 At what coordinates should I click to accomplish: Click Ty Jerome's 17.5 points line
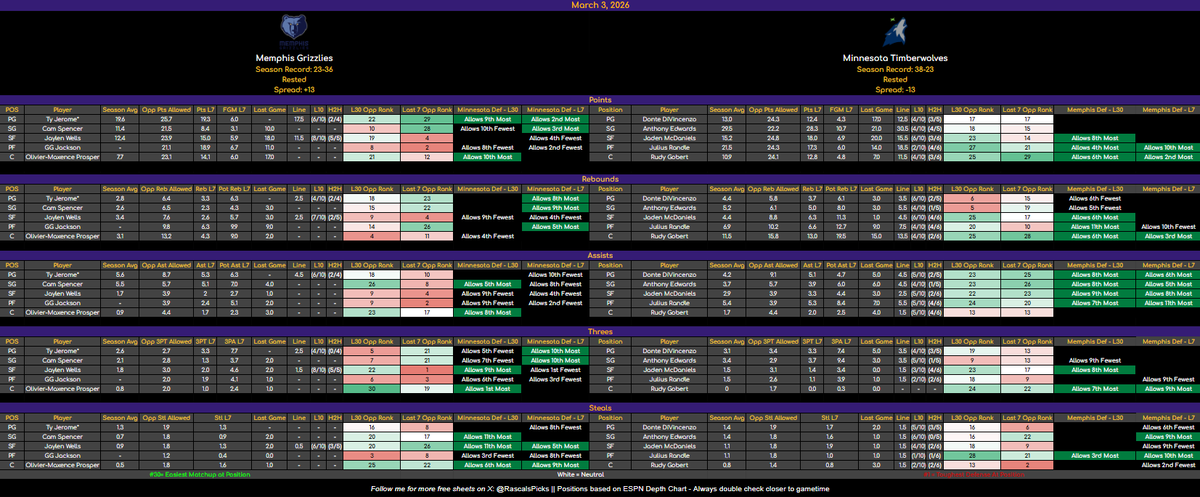coord(299,119)
